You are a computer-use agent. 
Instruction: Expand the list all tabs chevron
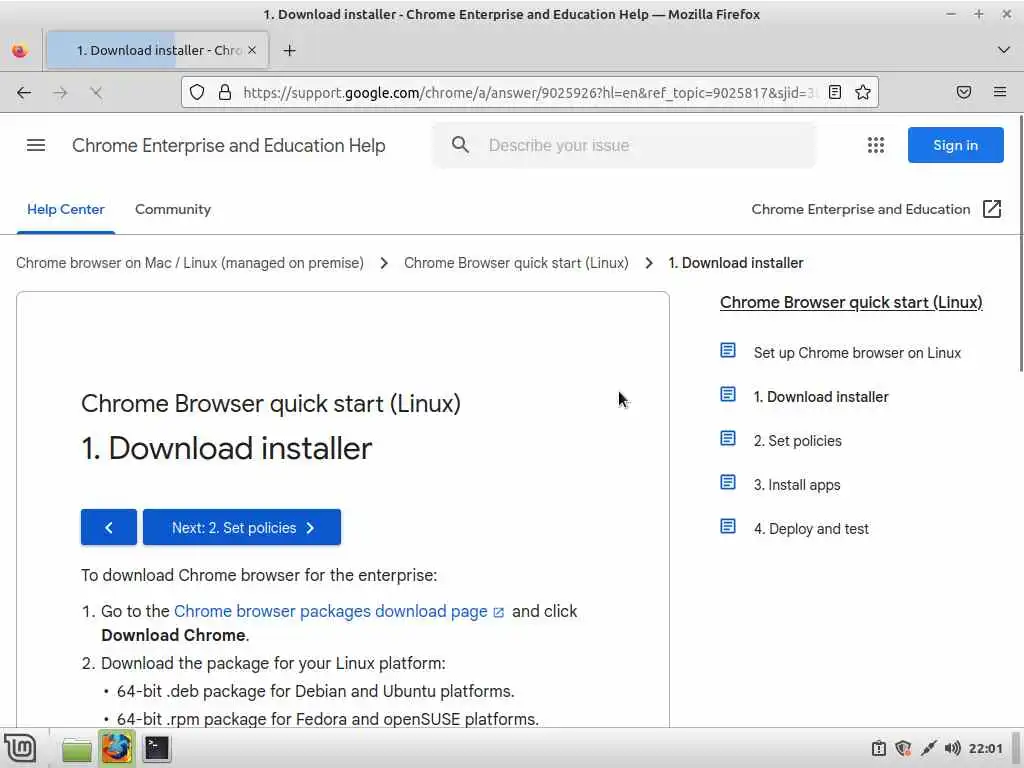pos(1004,50)
